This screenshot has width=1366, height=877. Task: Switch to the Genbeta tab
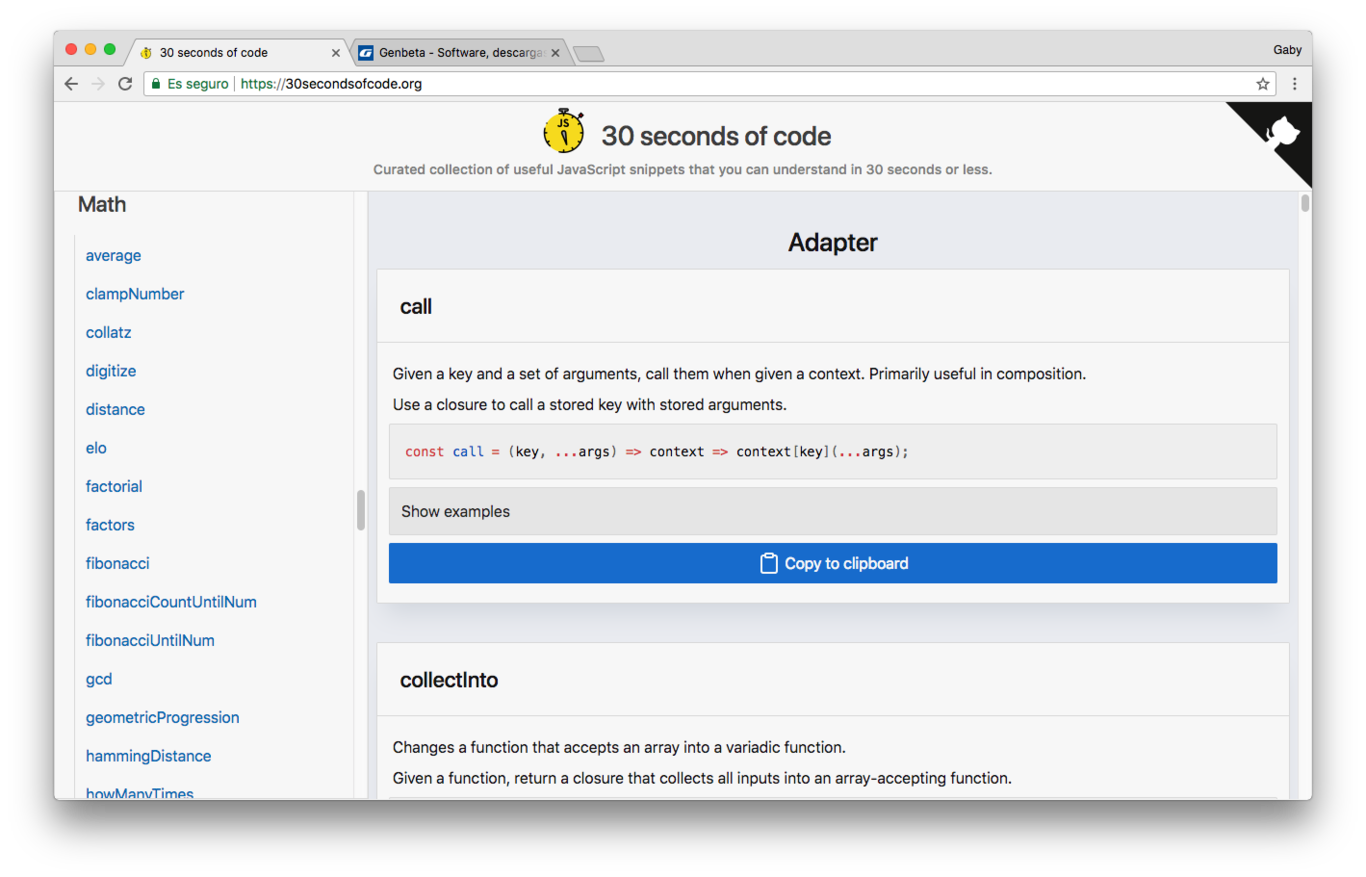pyautogui.click(x=450, y=52)
